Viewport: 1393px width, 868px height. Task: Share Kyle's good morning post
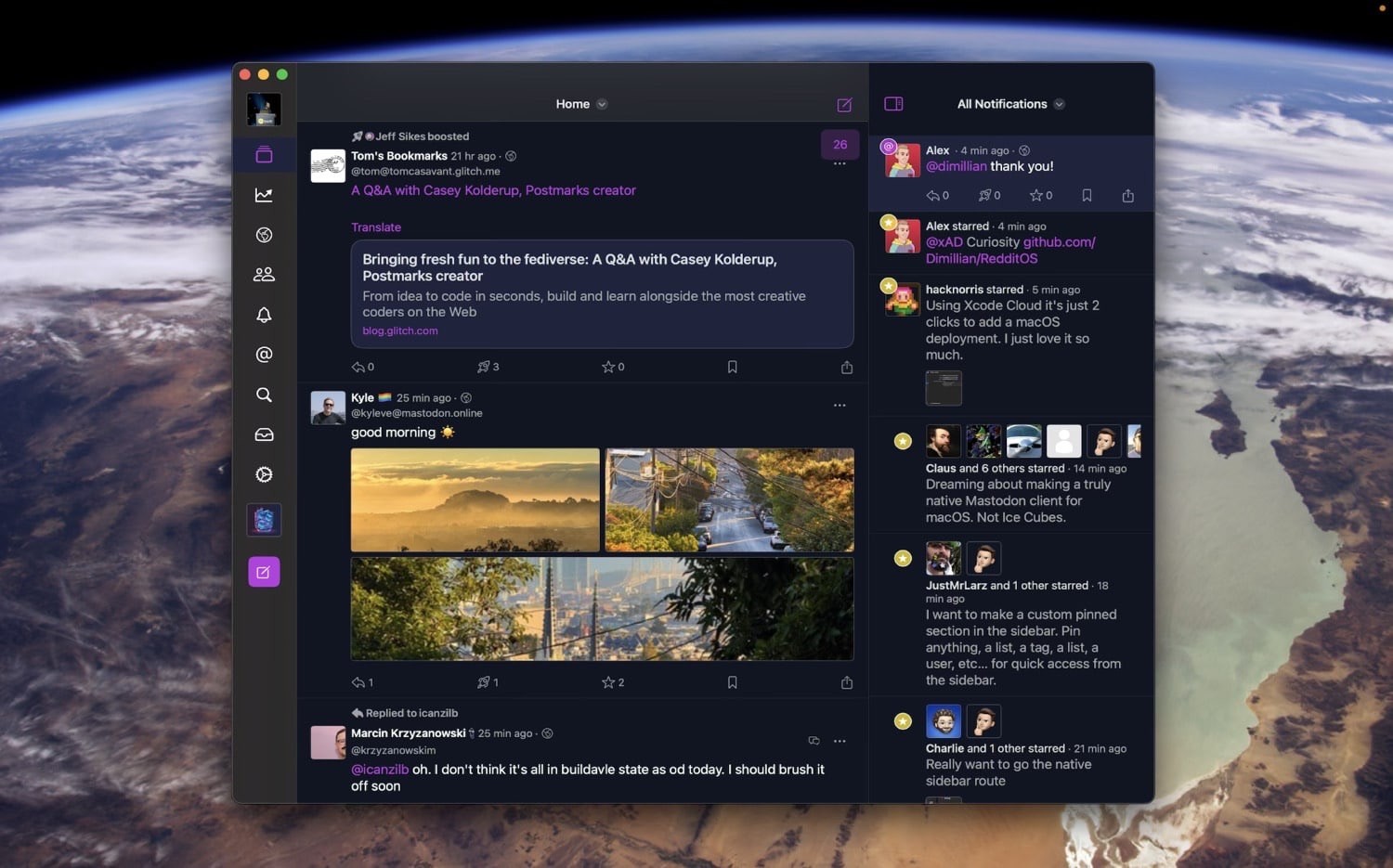(847, 682)
